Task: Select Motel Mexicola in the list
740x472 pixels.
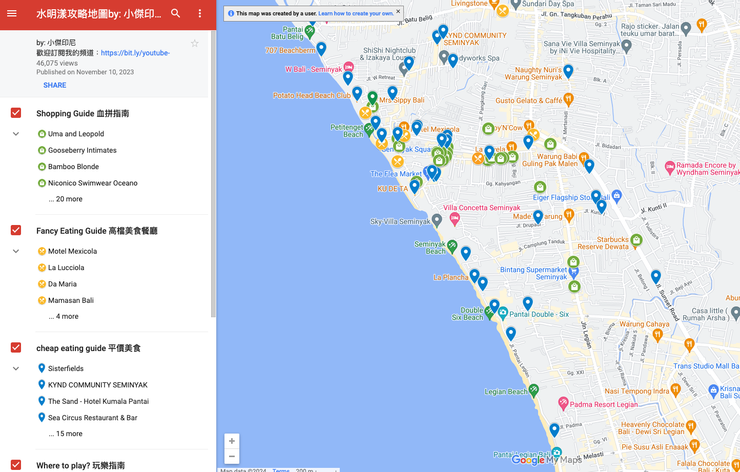Action: click(72, 251)
